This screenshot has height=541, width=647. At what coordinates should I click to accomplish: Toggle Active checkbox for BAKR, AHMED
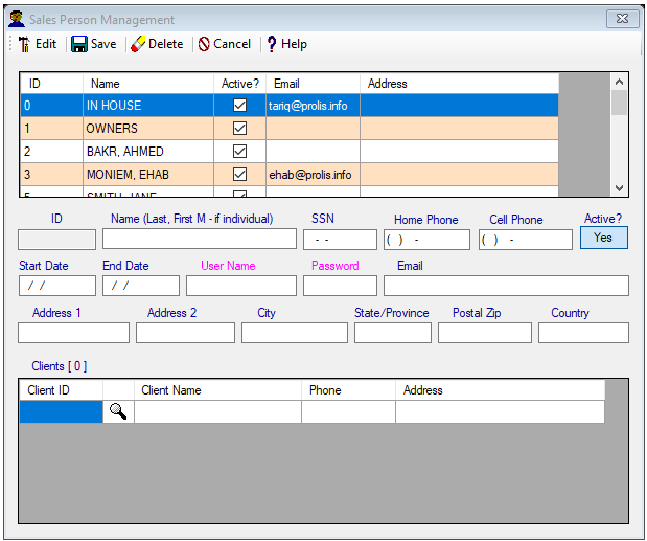click(x=240, y=151)
